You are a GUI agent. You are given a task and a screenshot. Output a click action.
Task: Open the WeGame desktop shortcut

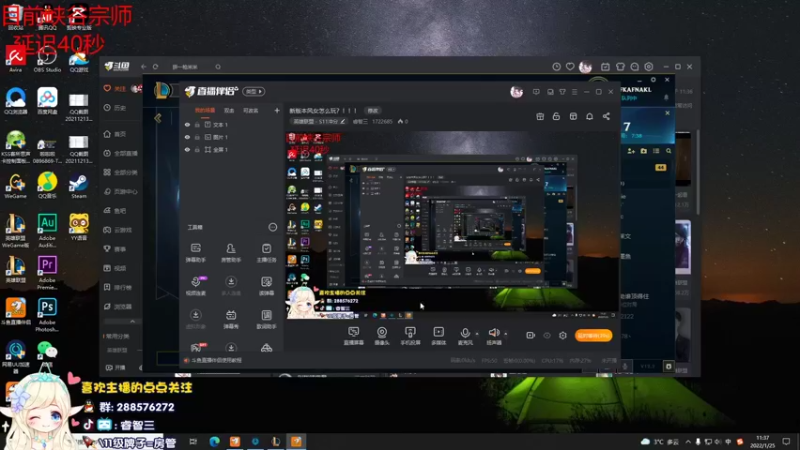(15, 186)
